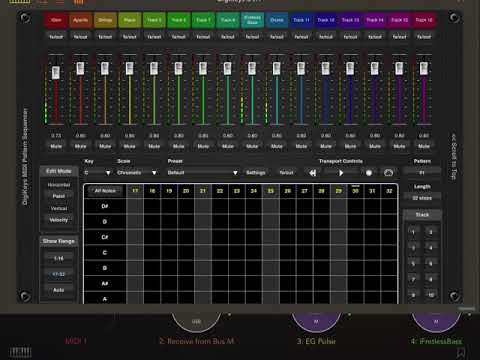The height and width of the screenshot is (360, 480).
Task: Open the Settings button
Action: (256, 173)
